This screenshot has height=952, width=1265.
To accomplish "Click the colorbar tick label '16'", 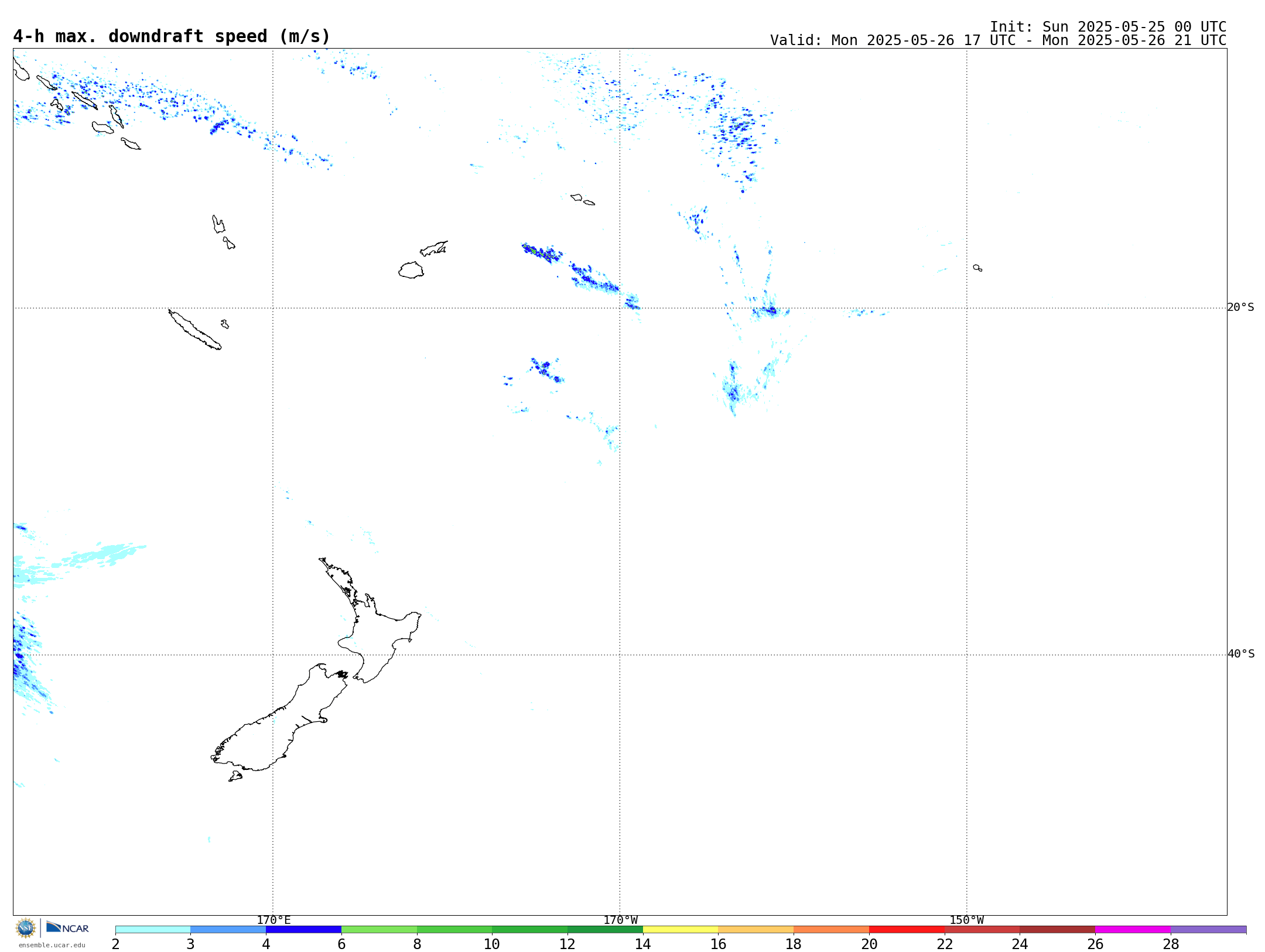I will 718,944.
